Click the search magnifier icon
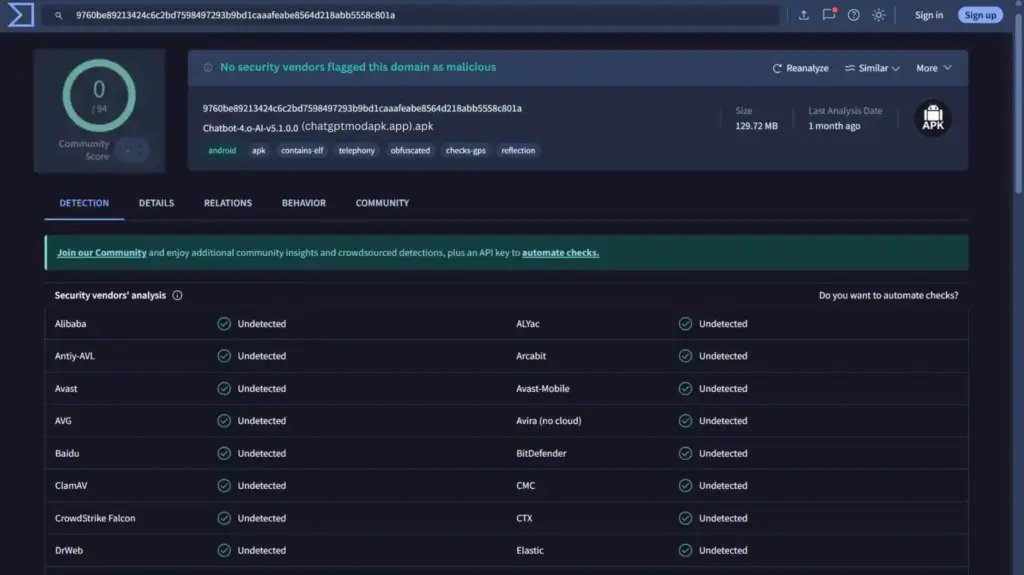Image resolution: width=1024 pixels, height=575 pixels. [59, 15]
